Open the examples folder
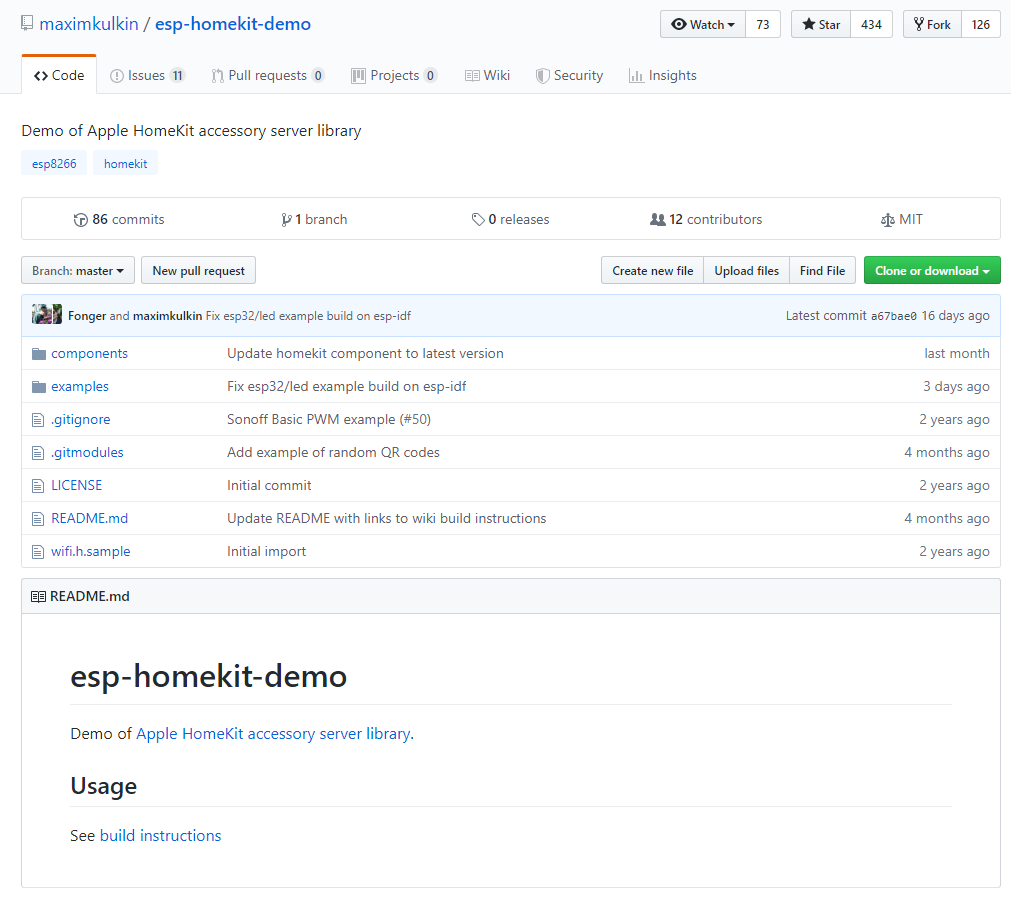The image size is (1011, 898). click(x=80, y=386)
